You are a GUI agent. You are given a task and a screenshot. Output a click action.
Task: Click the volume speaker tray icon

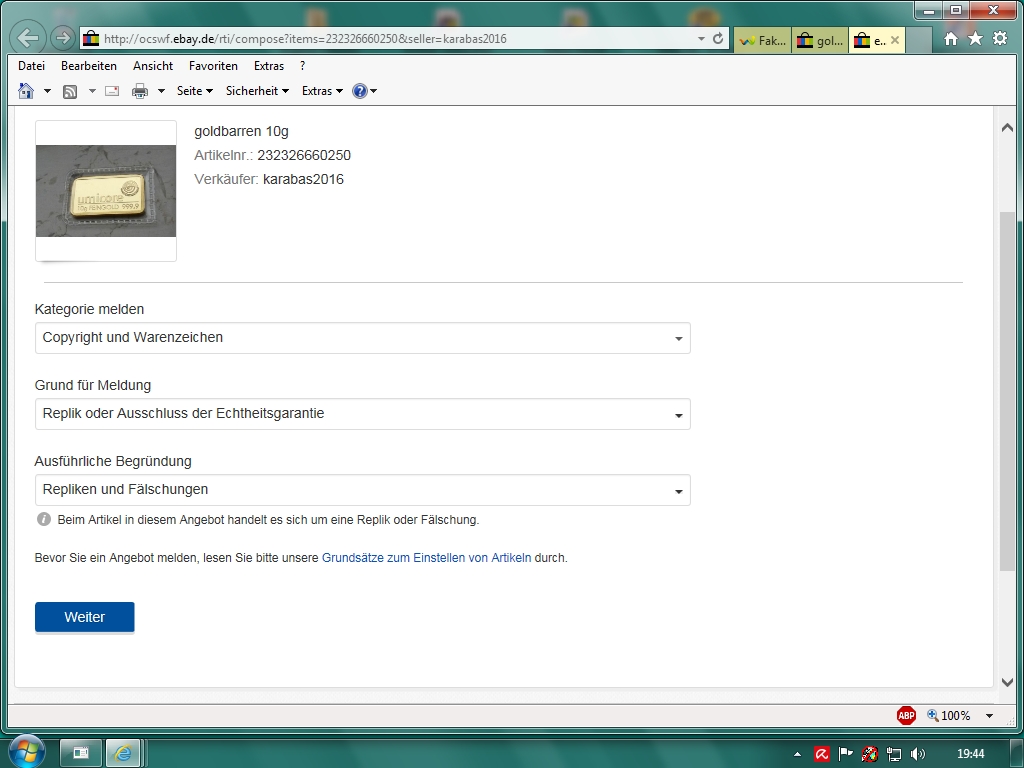click(x=918, y=754)
